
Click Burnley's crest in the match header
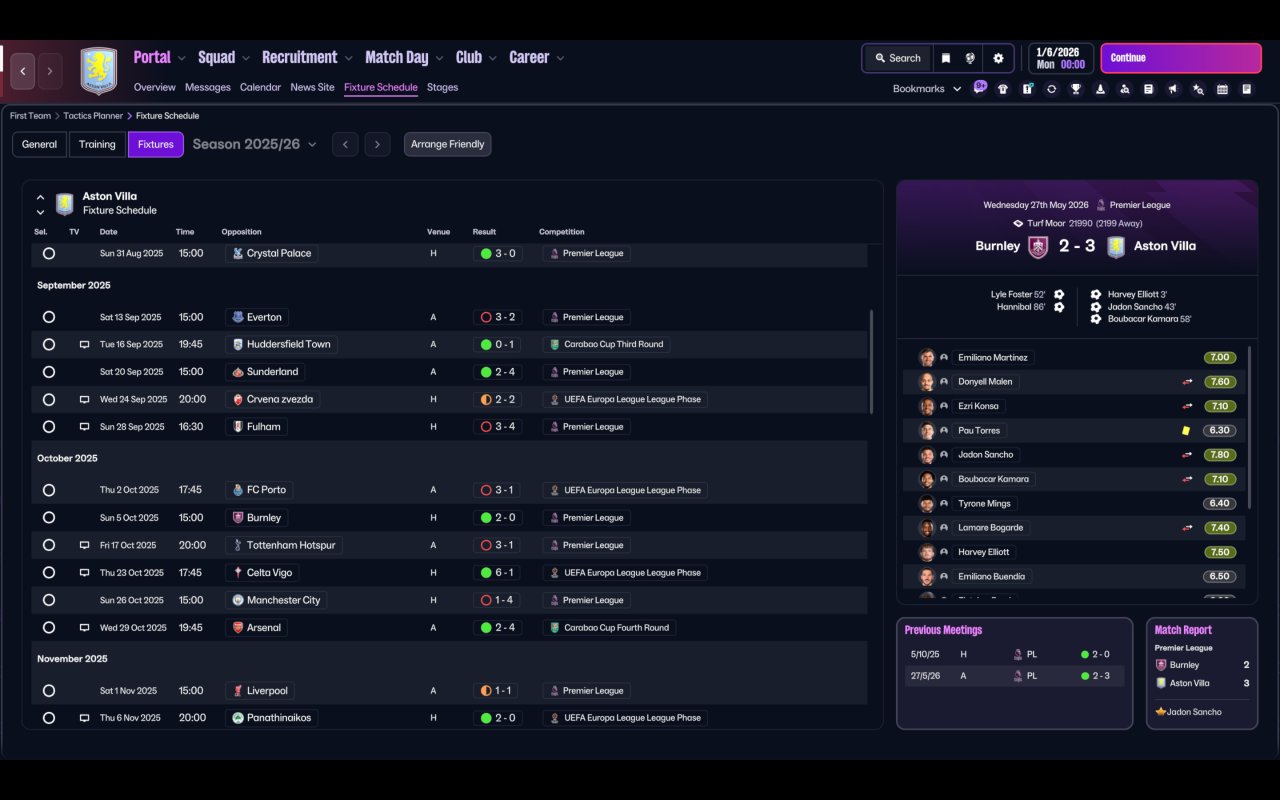[1038, 246]
